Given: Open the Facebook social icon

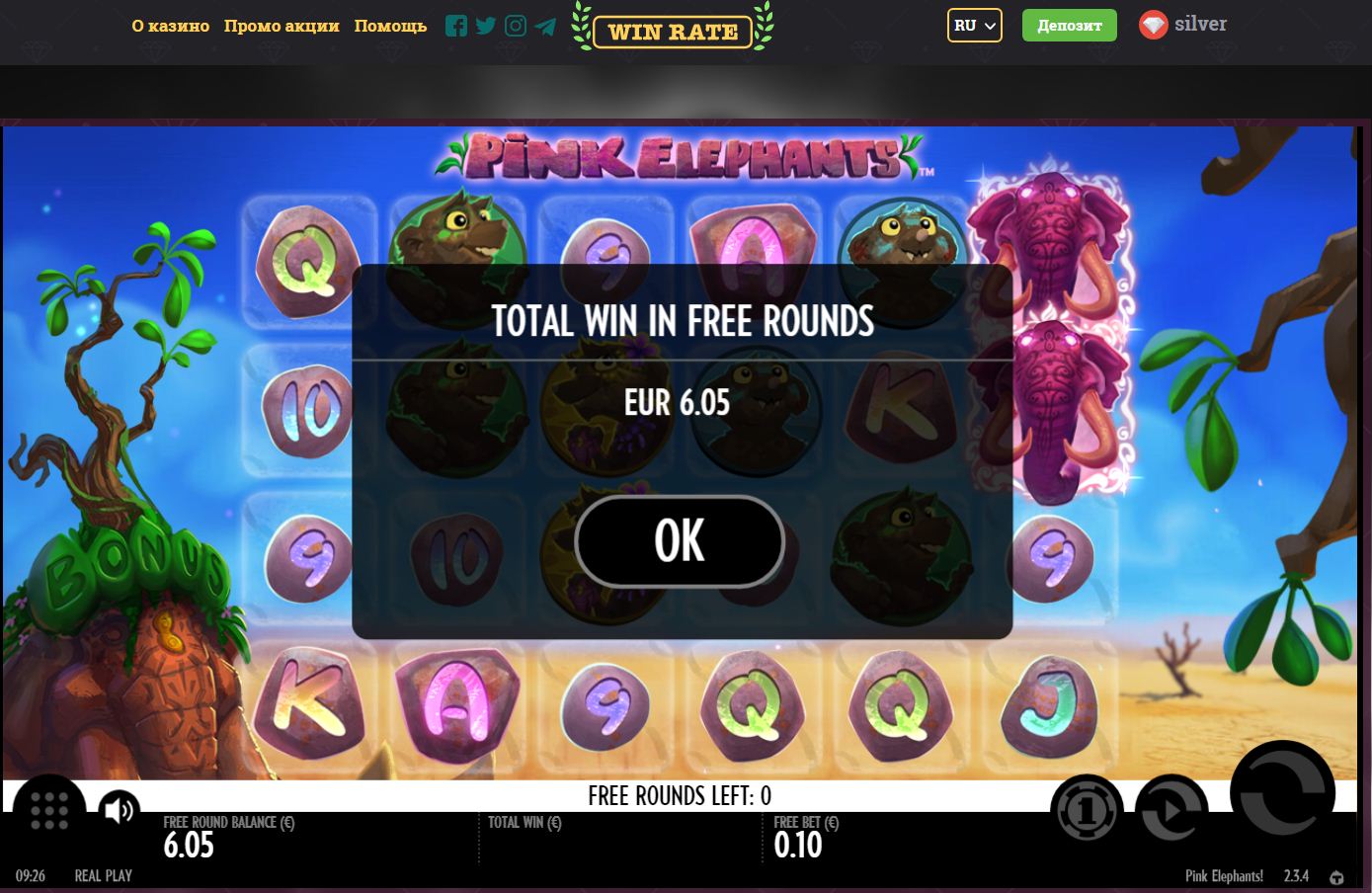Looking at the screenshot, I should pos(456,26).
